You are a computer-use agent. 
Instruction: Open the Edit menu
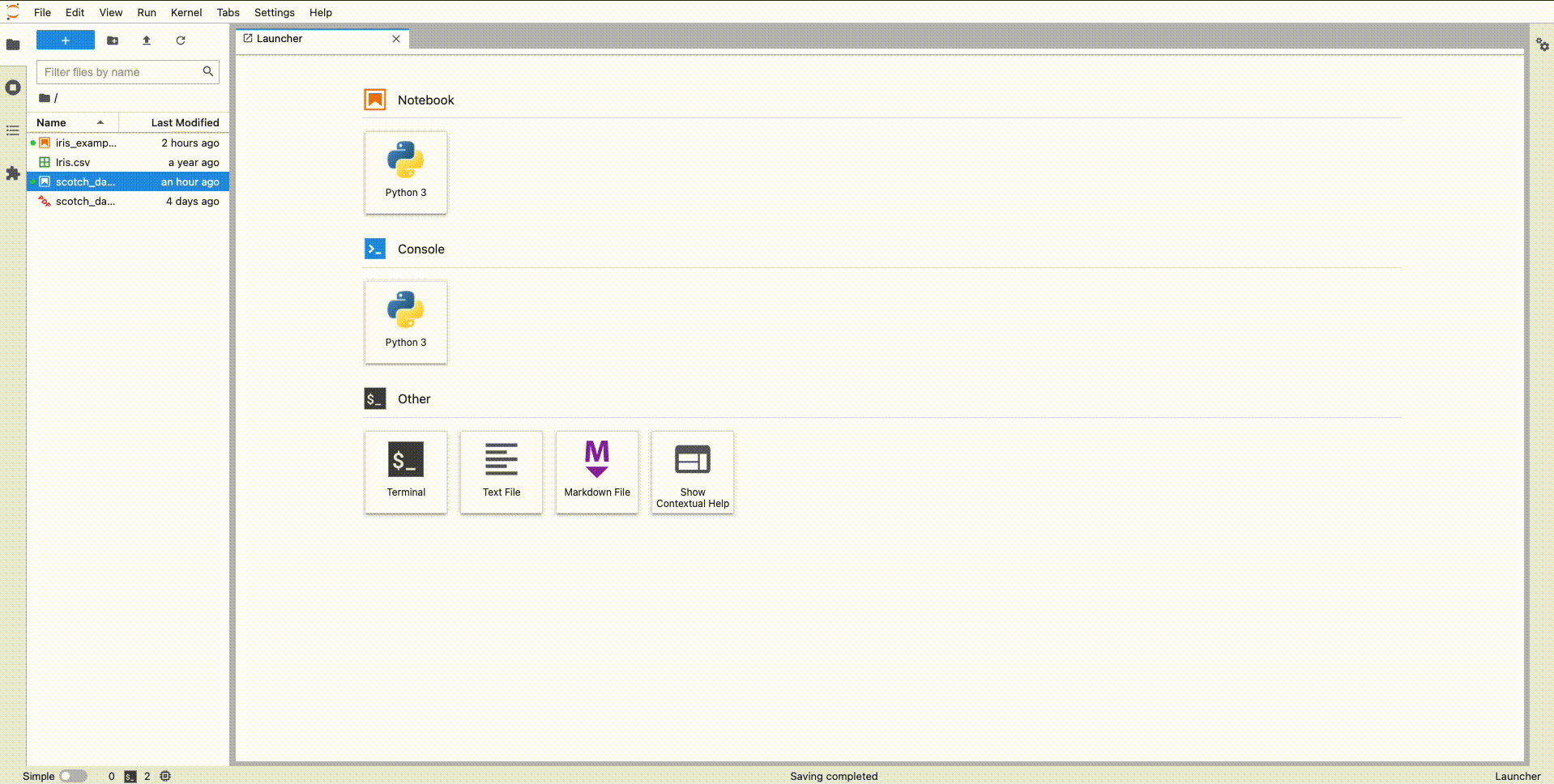click(75, 12)
